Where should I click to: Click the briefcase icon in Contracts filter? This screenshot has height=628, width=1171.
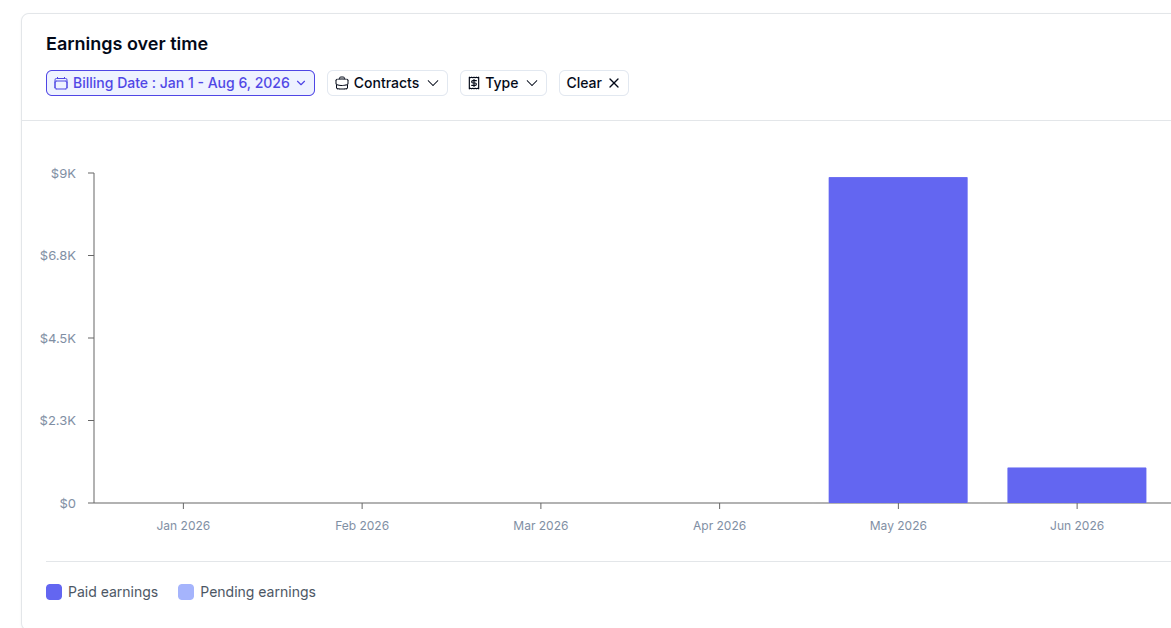pyautogui.click(x=341, y=83)
